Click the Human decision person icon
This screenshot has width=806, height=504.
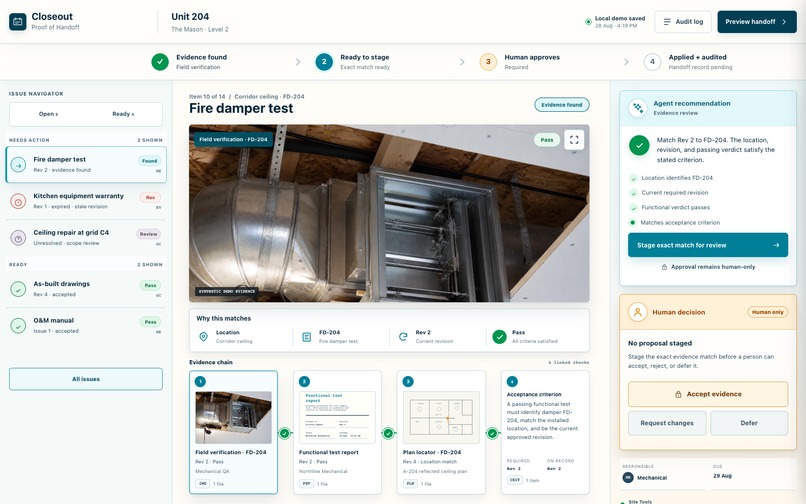(637, 312)
